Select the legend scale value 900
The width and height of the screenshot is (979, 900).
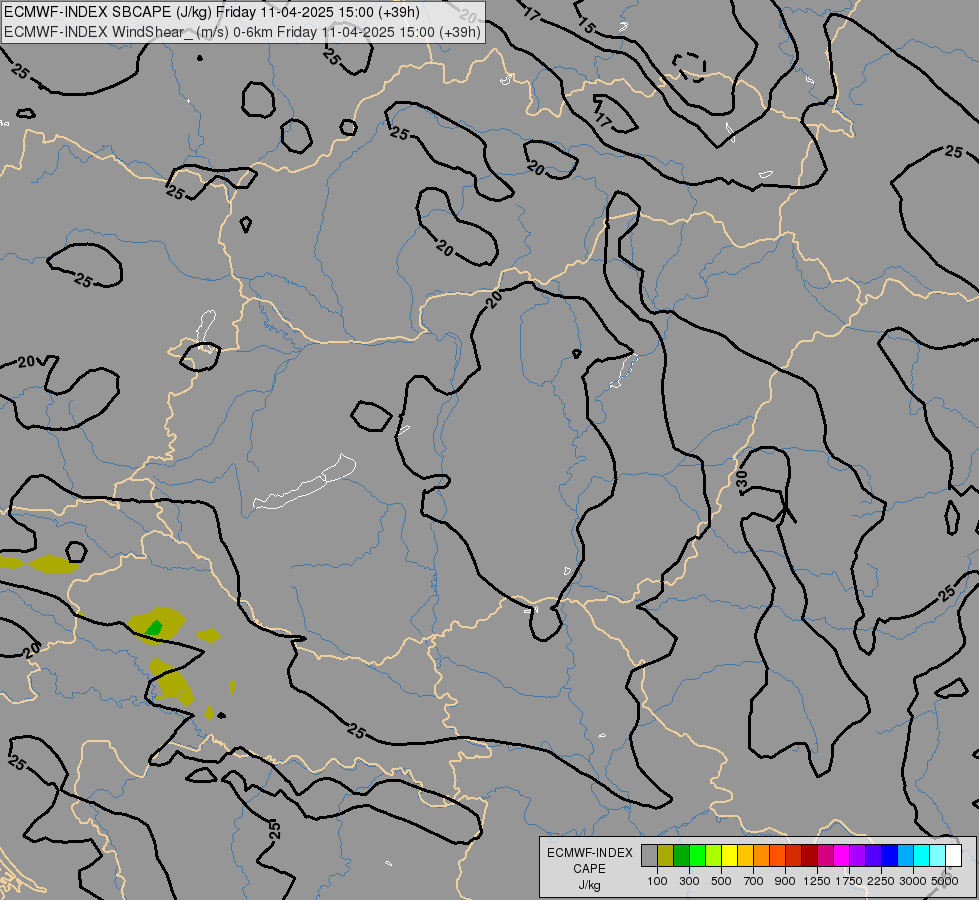point(785,881)
